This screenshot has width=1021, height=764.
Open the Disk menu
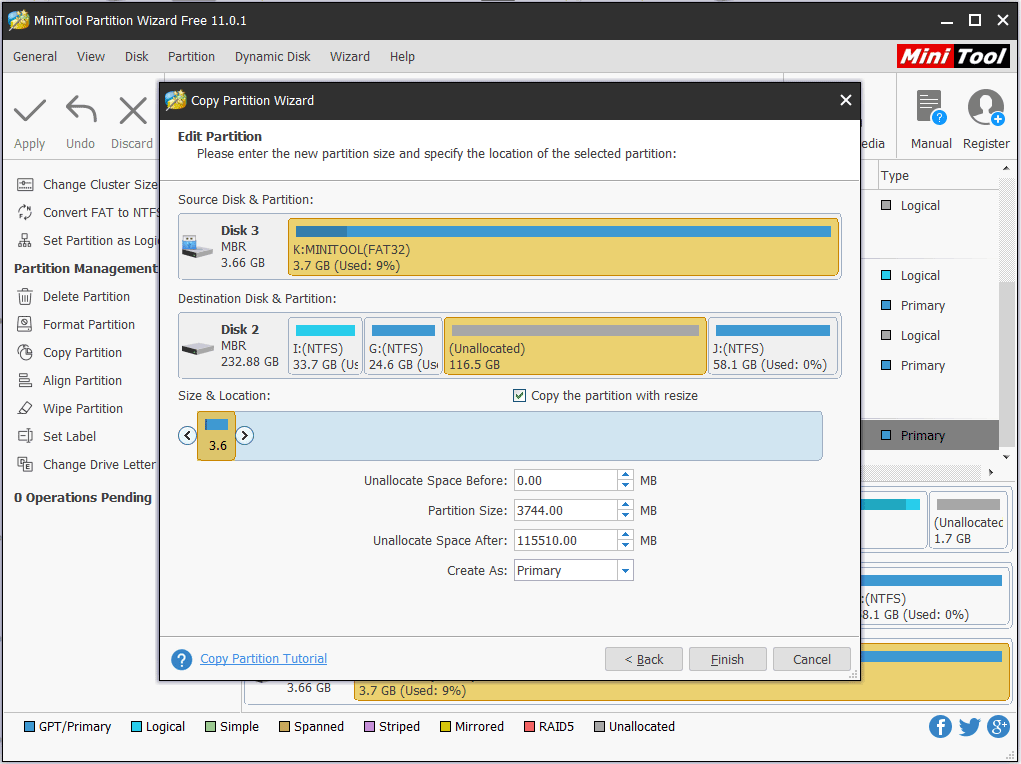tap(136, 57)
